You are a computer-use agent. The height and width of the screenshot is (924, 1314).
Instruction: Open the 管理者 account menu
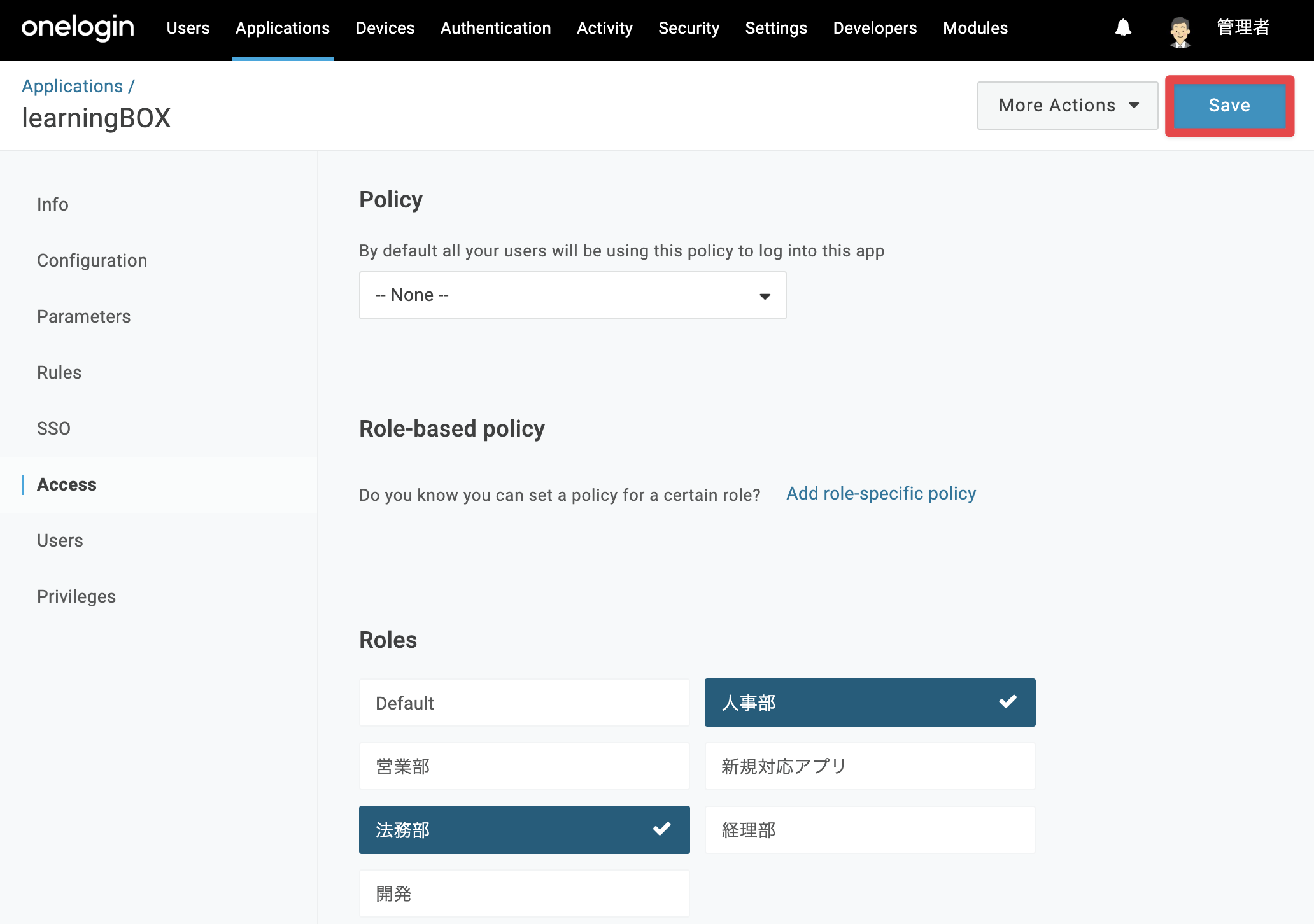click(1243, 27)
